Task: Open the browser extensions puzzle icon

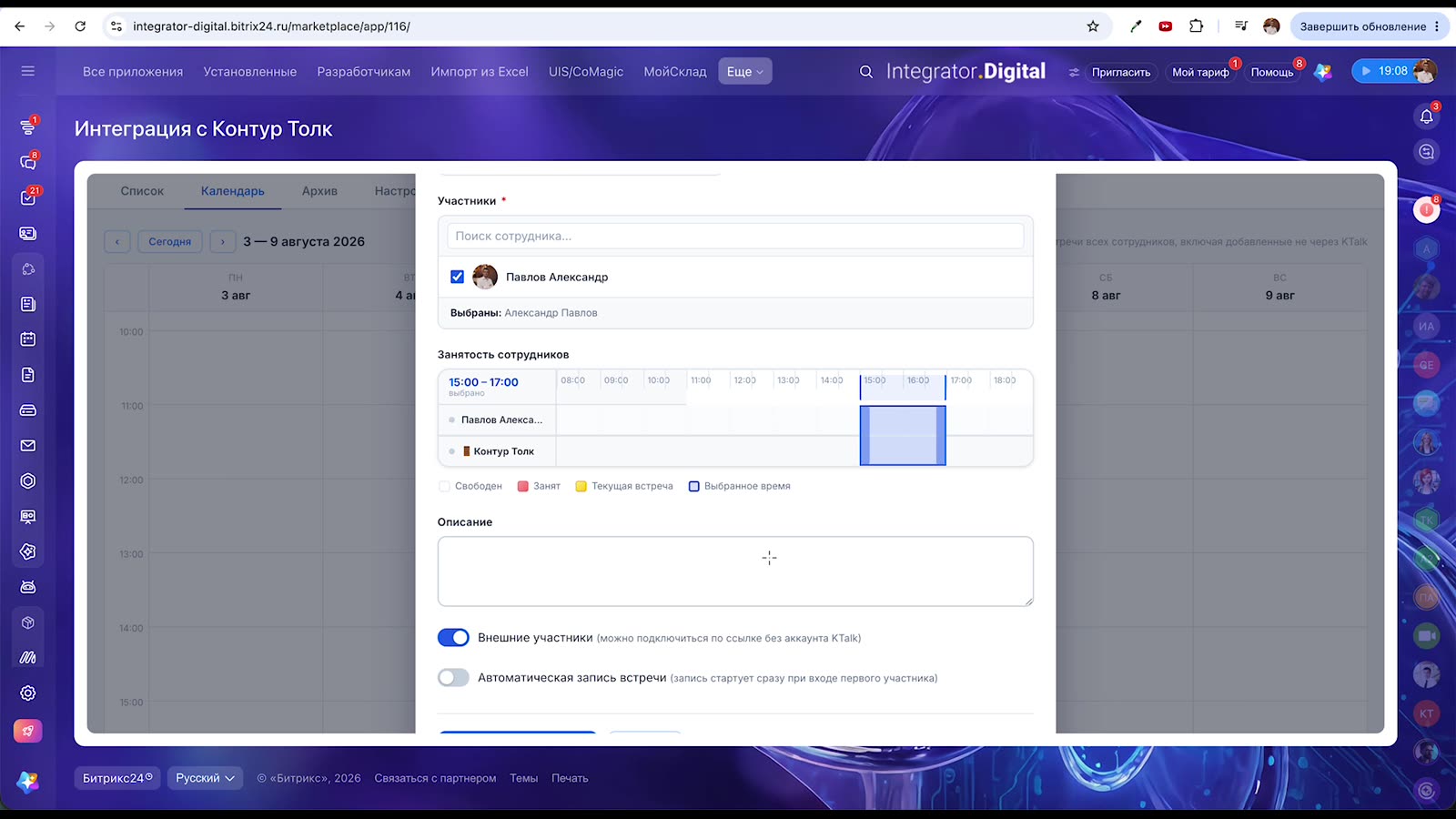Action: 1197,26
